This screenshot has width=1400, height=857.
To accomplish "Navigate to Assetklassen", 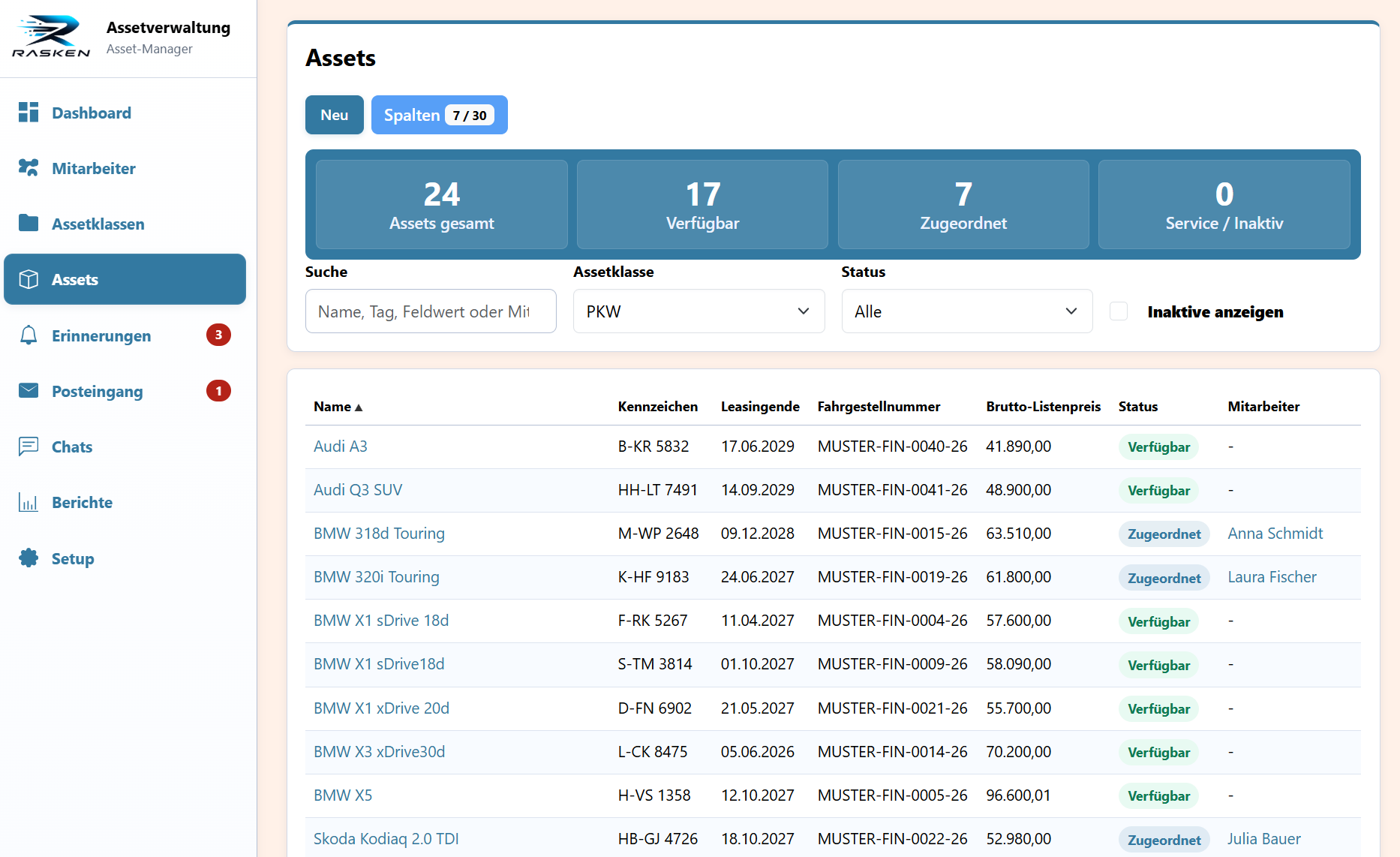I will [125, 224].
